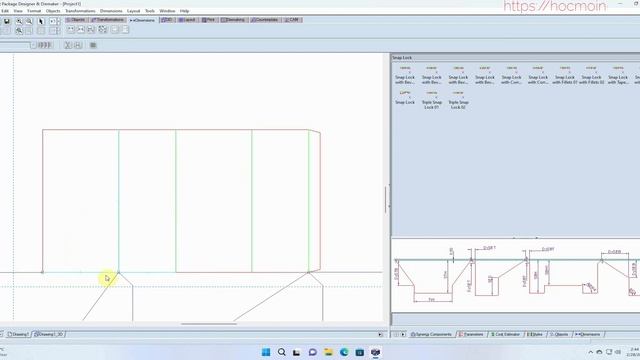Open the Edit menu
The width and height of the screenshot is (640, 360).
(5, 11)
